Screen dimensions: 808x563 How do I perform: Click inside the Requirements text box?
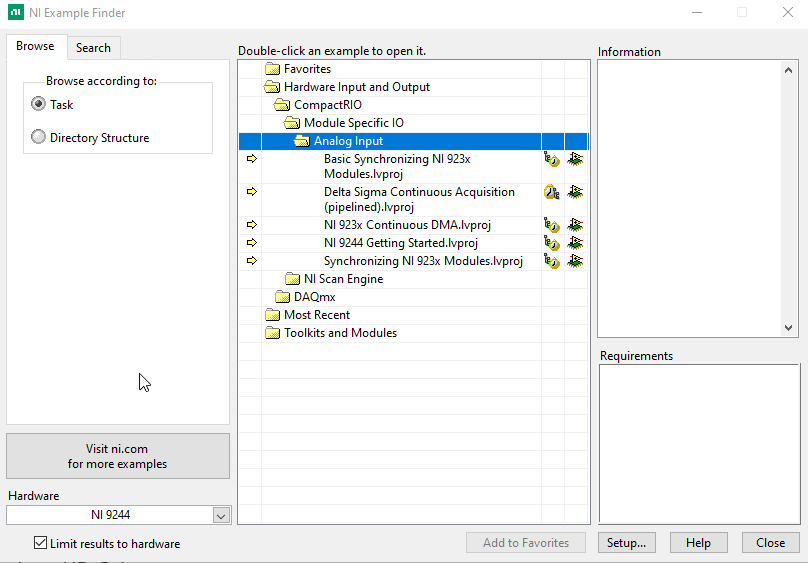(x=699, y=444)
